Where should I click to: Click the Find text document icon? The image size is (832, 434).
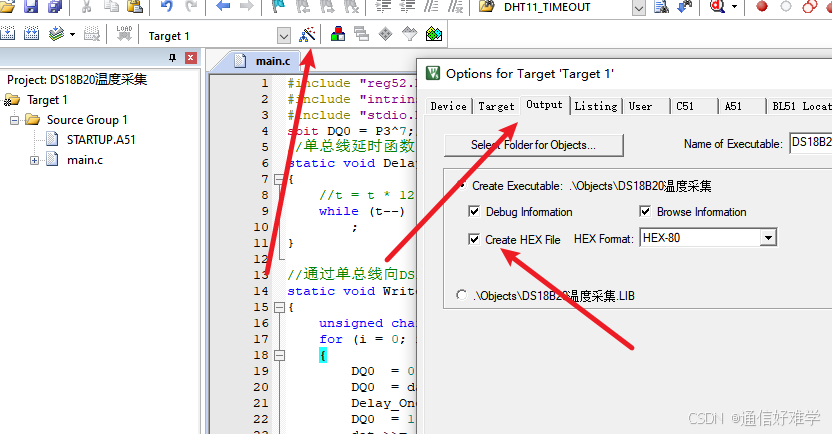click(x=661, y=6)
